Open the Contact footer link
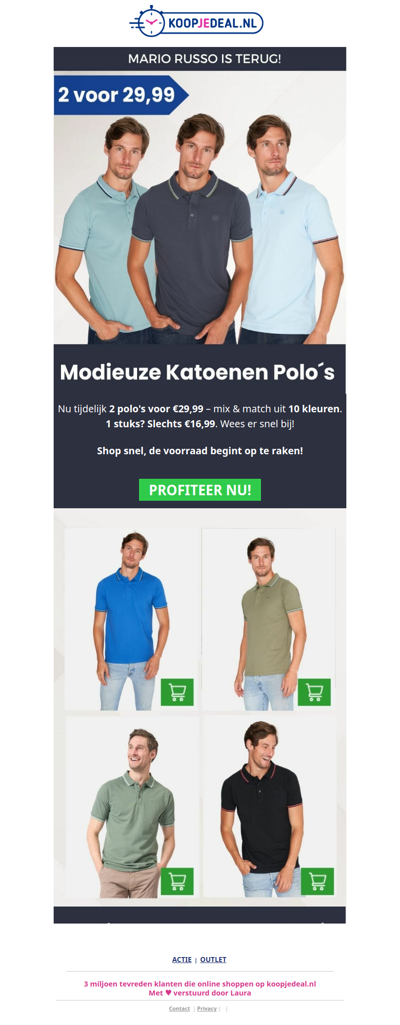 tap(179, 1009)
